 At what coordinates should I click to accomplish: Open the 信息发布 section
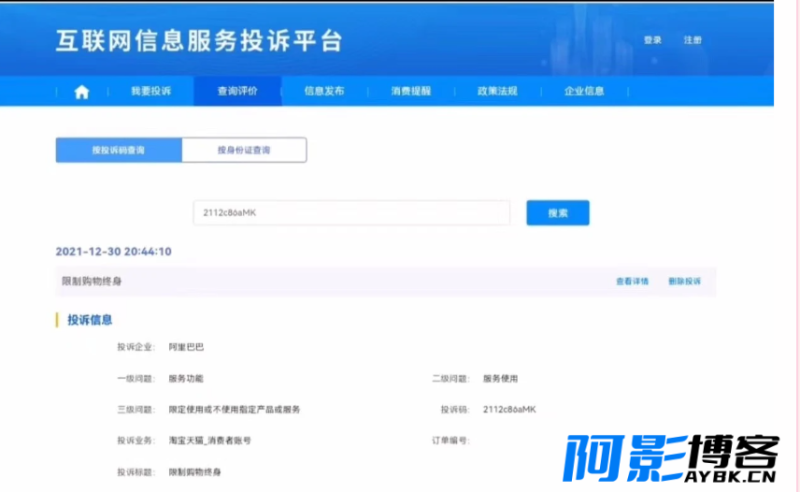324,91
